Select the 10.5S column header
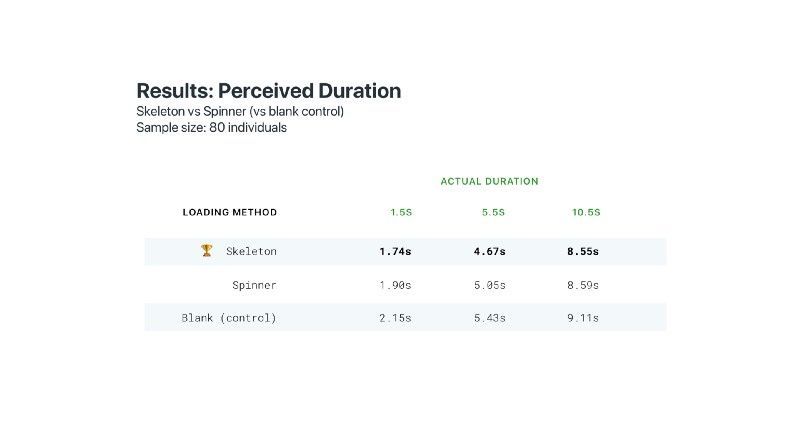Screen dimensions: 800x444 coord(586,212)
